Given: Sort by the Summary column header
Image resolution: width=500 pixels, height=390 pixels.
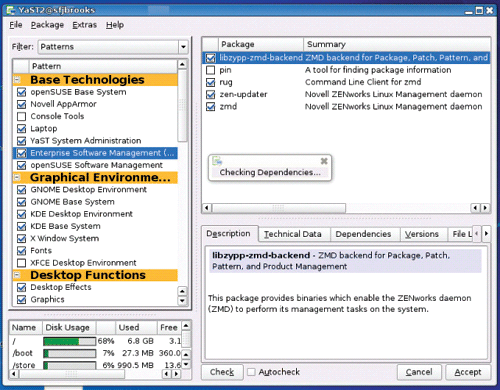Looking at the screenshot, I should pos(397,44).
